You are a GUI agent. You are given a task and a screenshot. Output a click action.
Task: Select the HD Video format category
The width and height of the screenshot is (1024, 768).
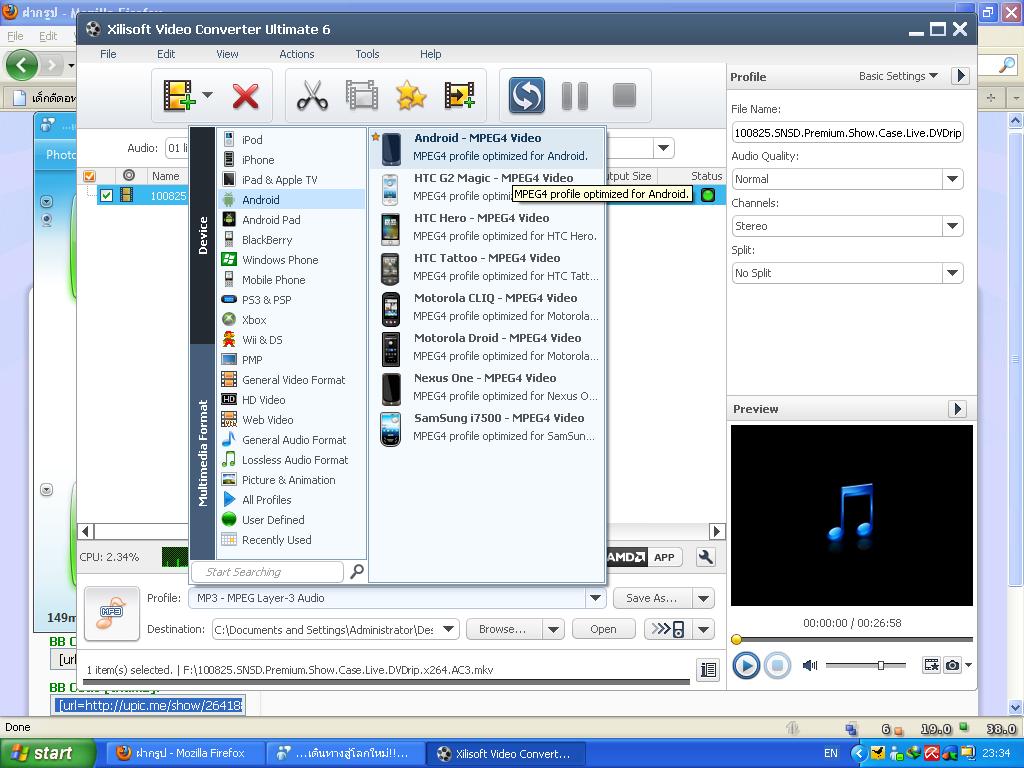(x=291, y=400)
